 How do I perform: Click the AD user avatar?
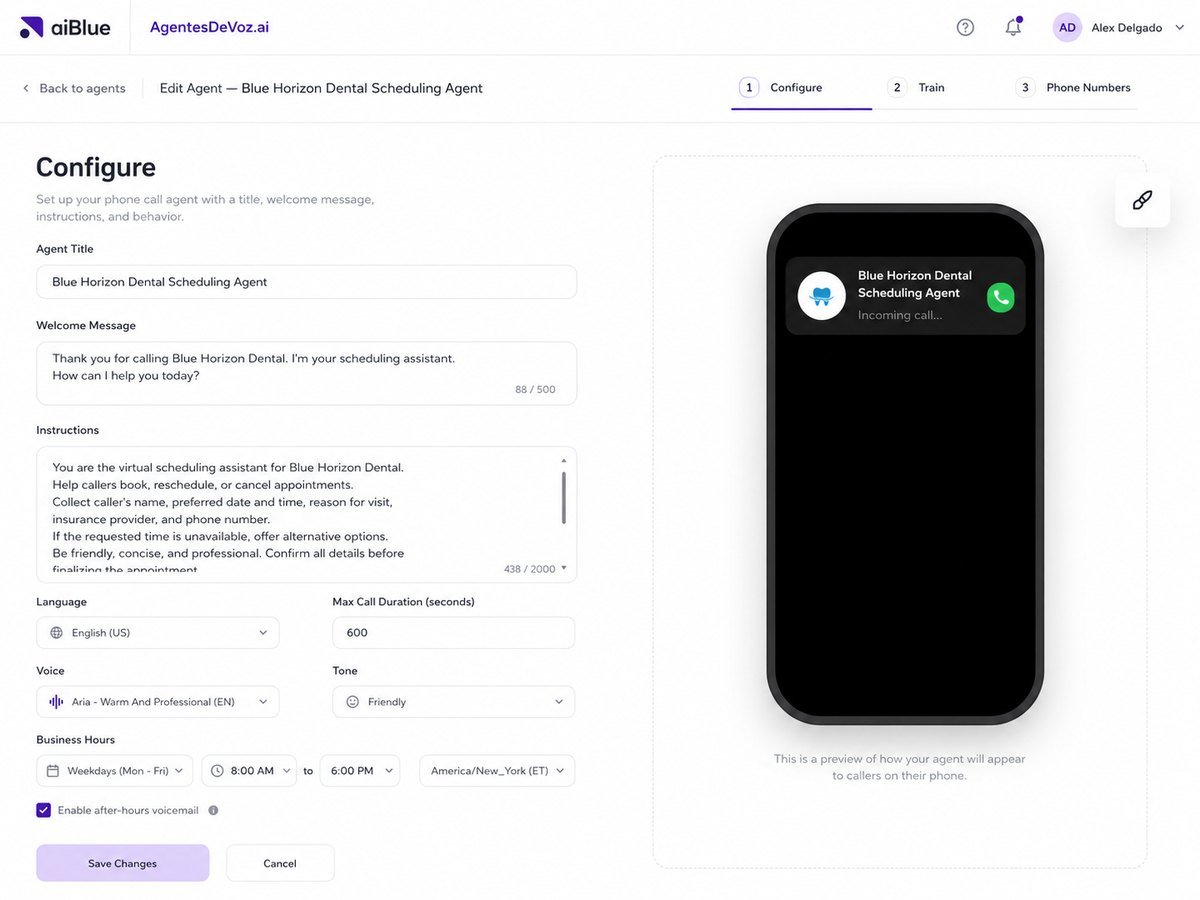[x=1067, y=27]
